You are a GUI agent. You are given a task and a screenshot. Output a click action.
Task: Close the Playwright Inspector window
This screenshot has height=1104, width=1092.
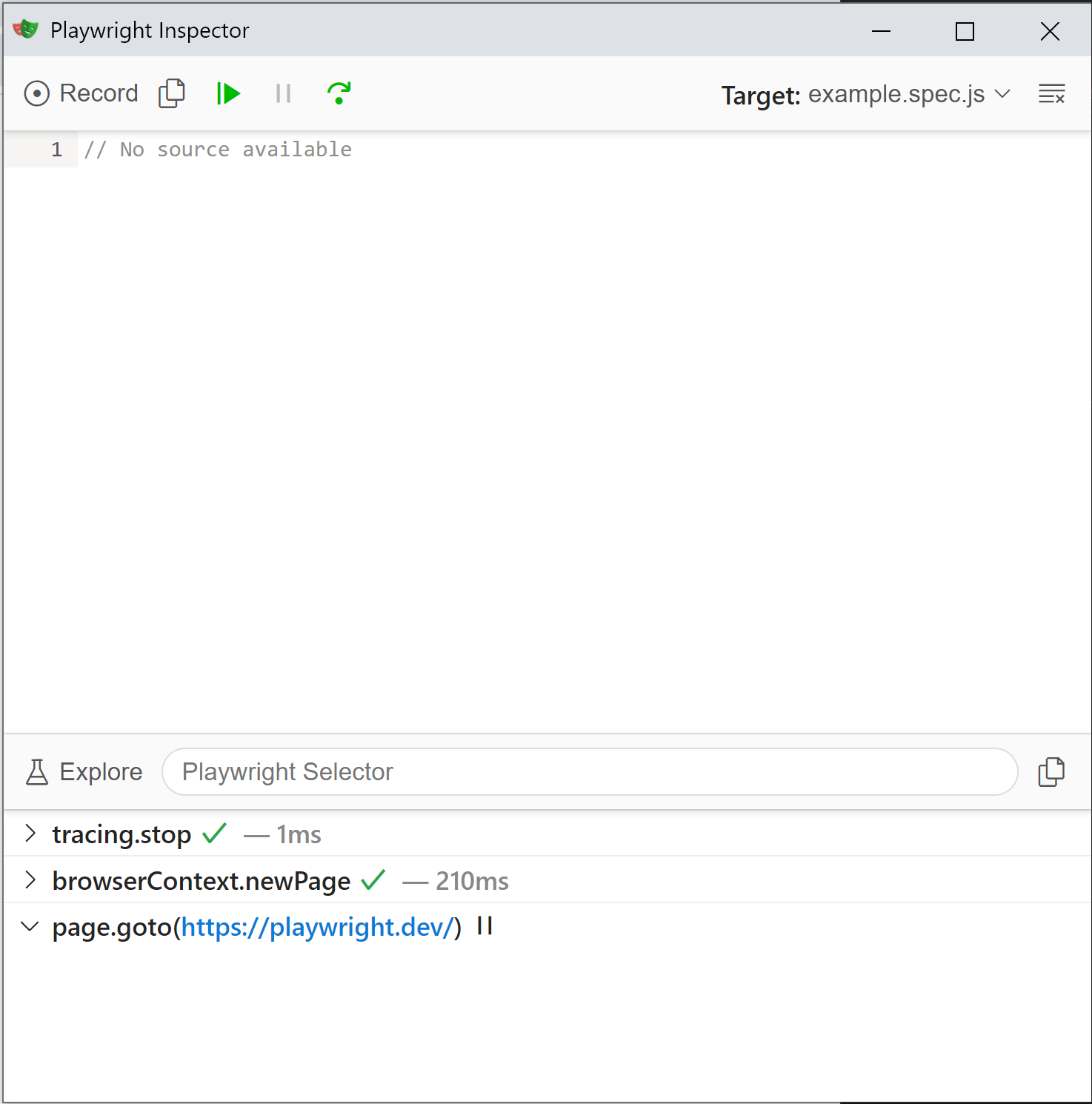pyautogui.click(x=1050, y=31)
